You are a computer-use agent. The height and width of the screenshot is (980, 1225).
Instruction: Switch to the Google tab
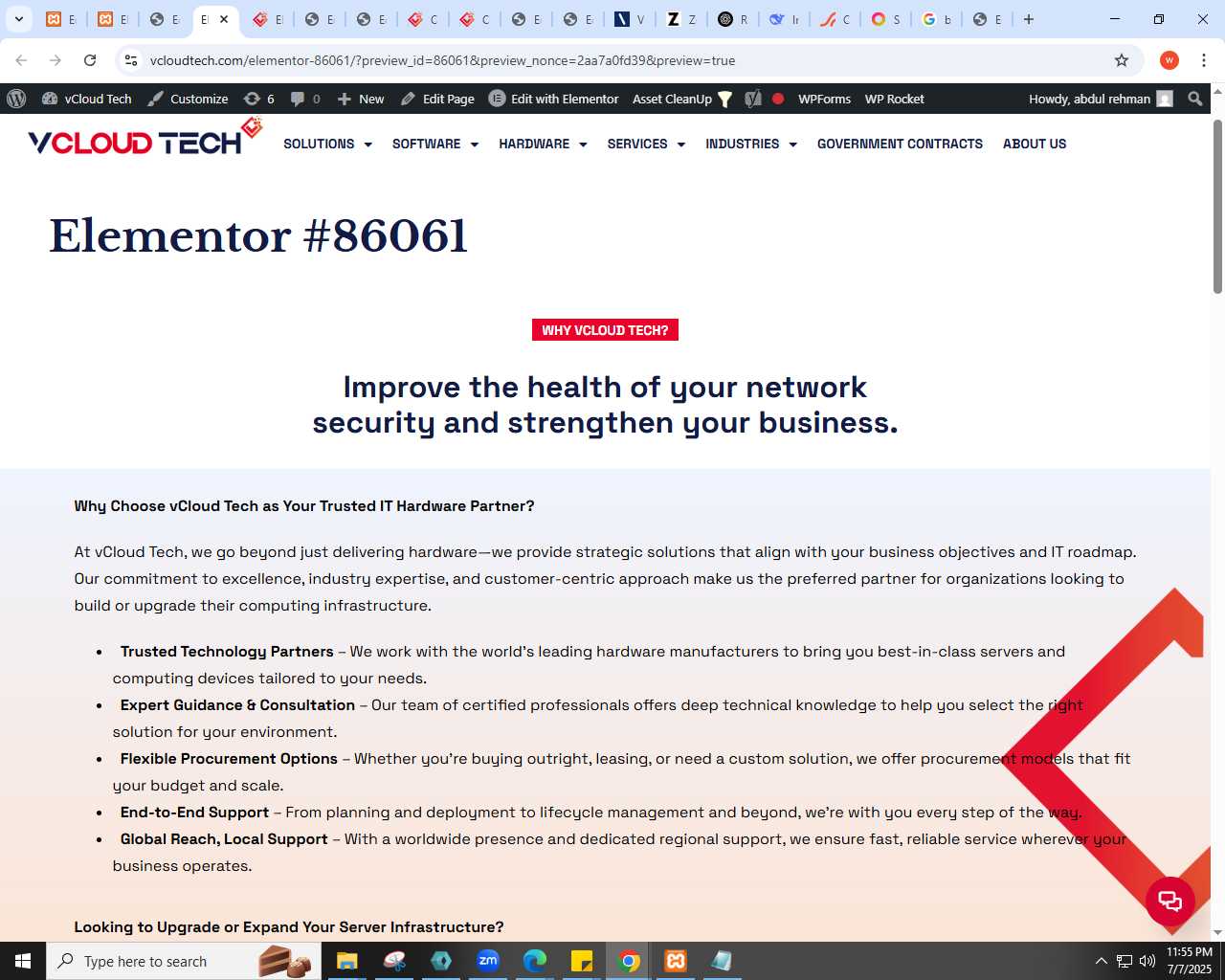[x=936, y=19]
